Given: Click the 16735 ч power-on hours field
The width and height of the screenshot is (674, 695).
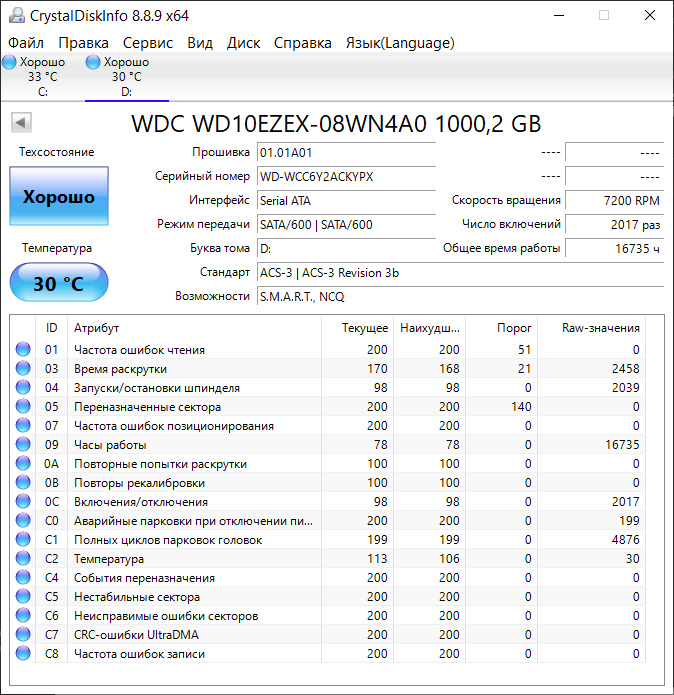Looking at the screenshot, I should 615,249.
